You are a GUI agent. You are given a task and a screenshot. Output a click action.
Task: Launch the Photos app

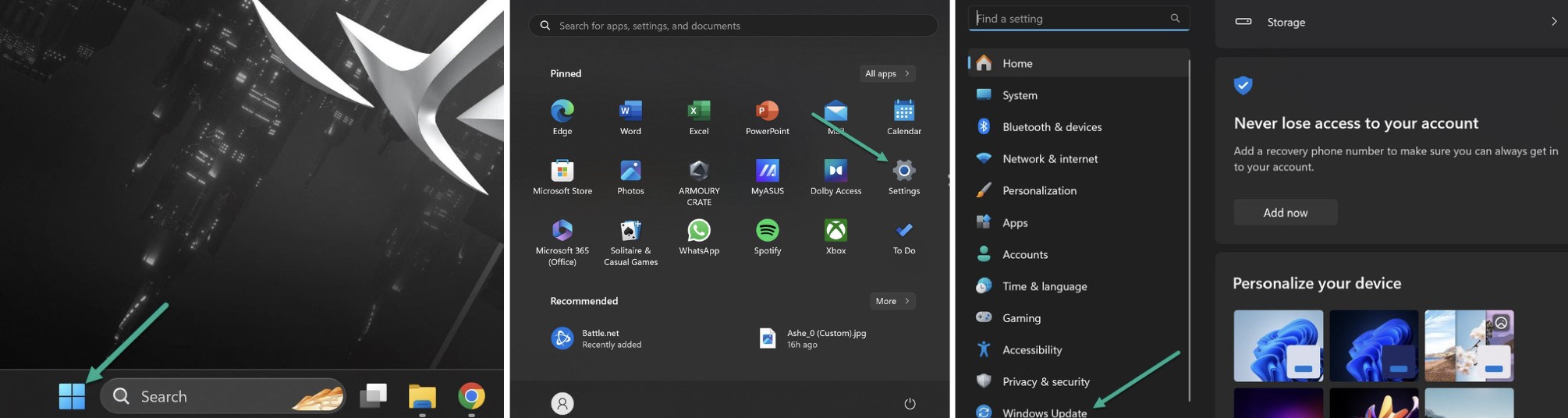(x=630, y=177)
